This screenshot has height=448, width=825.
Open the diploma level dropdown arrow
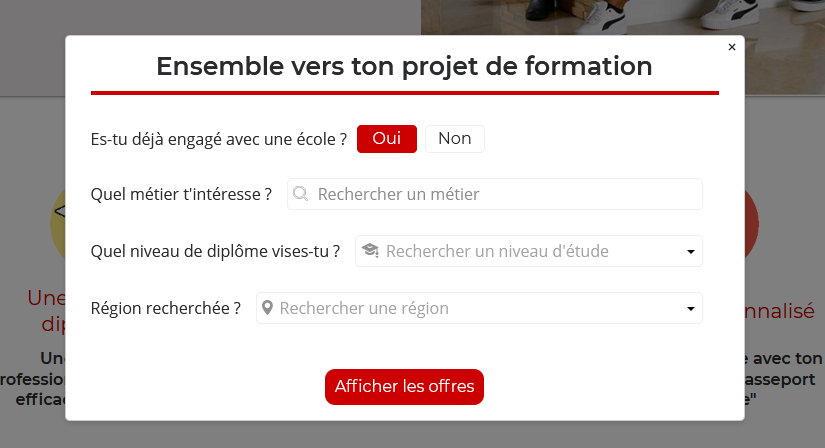[x=690, y=252]
